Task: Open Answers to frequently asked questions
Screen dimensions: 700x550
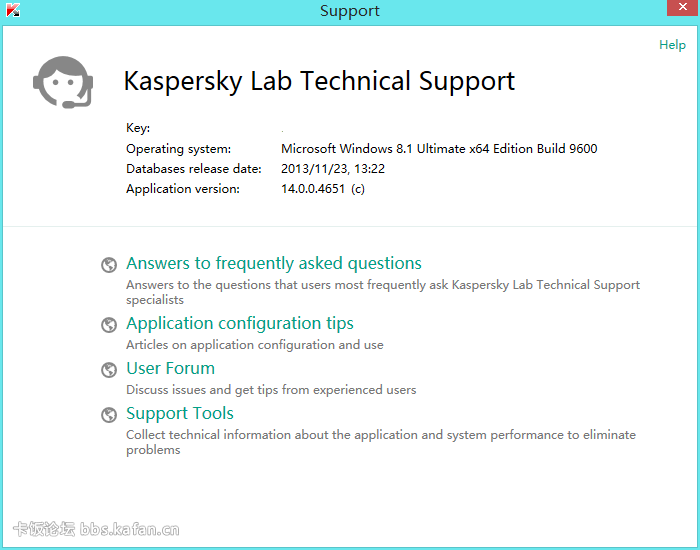Action: (274, 263)
